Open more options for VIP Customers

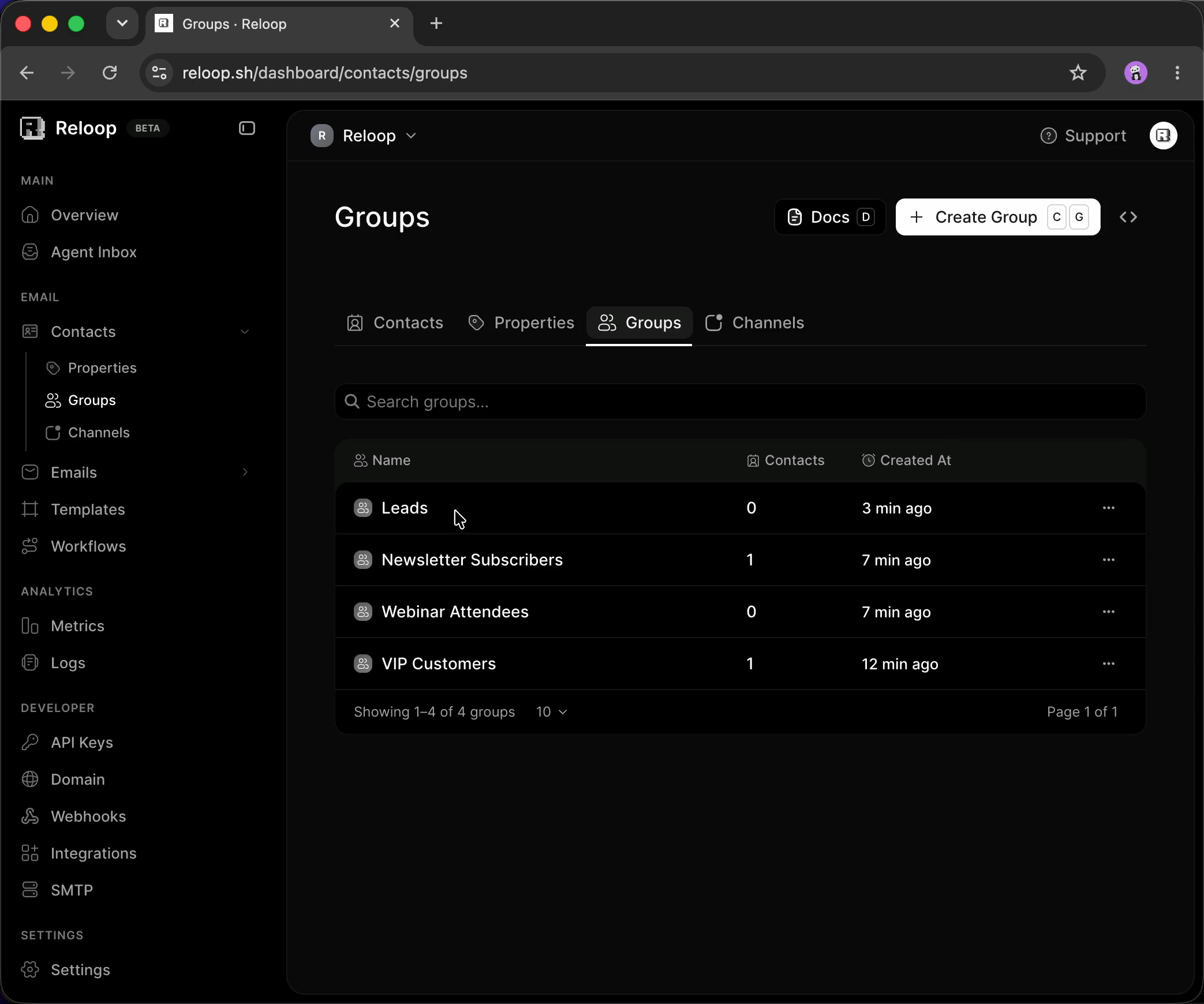click(1109, 664)
